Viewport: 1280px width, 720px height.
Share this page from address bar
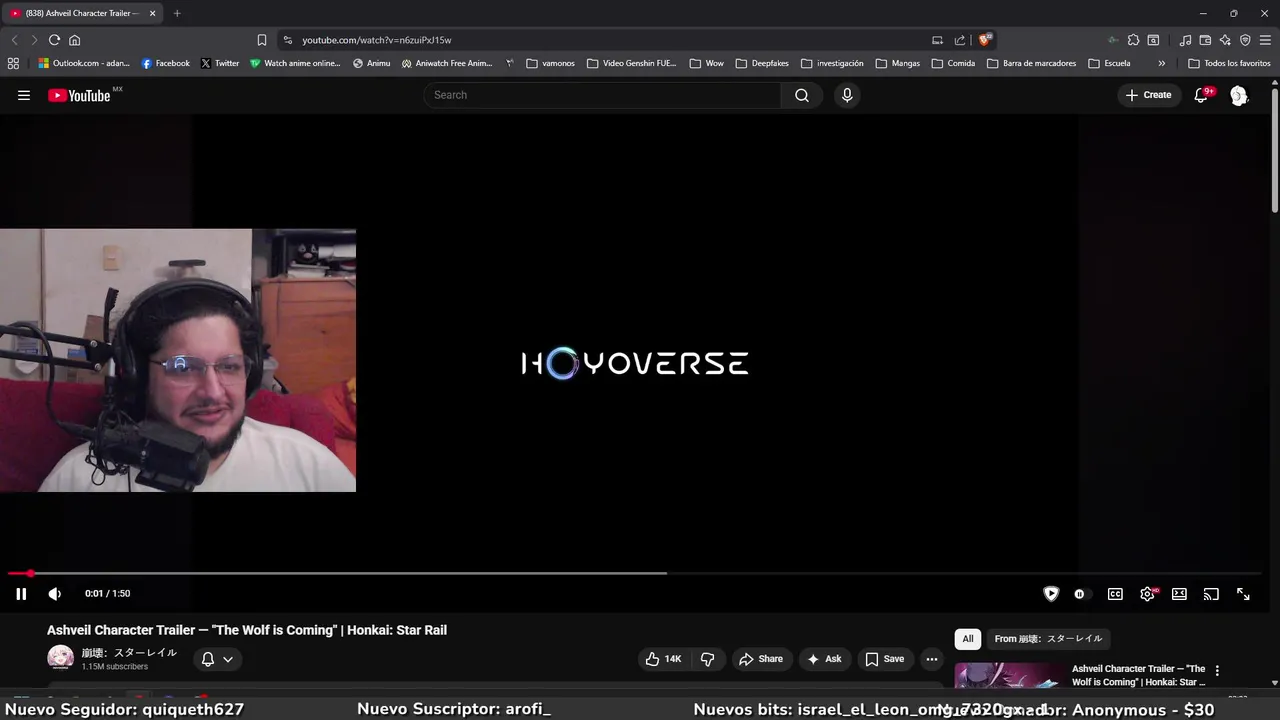click(960, 40)
